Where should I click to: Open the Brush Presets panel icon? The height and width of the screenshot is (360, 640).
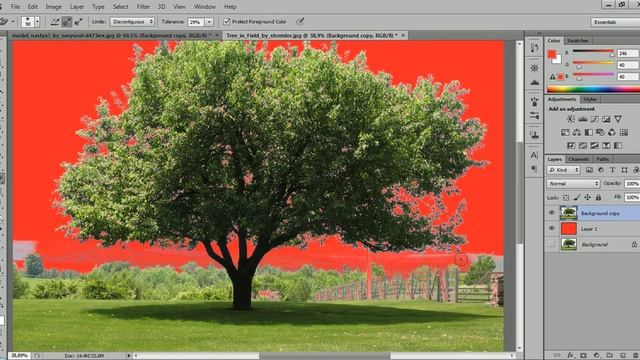coord(534,102)
